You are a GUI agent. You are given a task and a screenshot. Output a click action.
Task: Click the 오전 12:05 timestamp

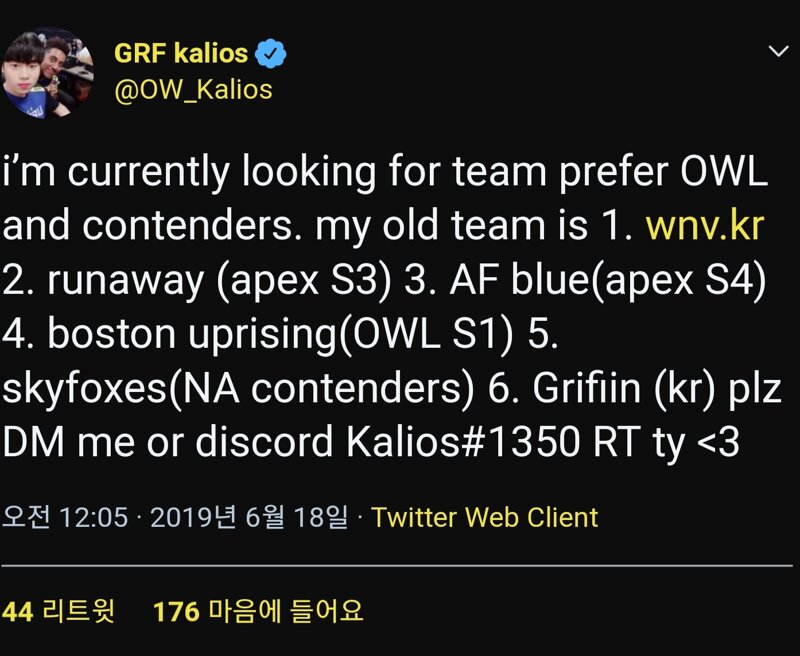[x=65, y=517]
